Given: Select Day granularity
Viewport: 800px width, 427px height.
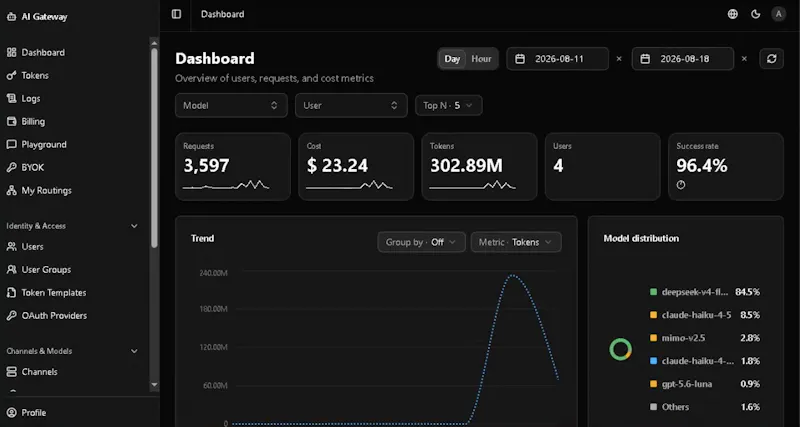Looking at the screenshot, I should pos(452,59).
